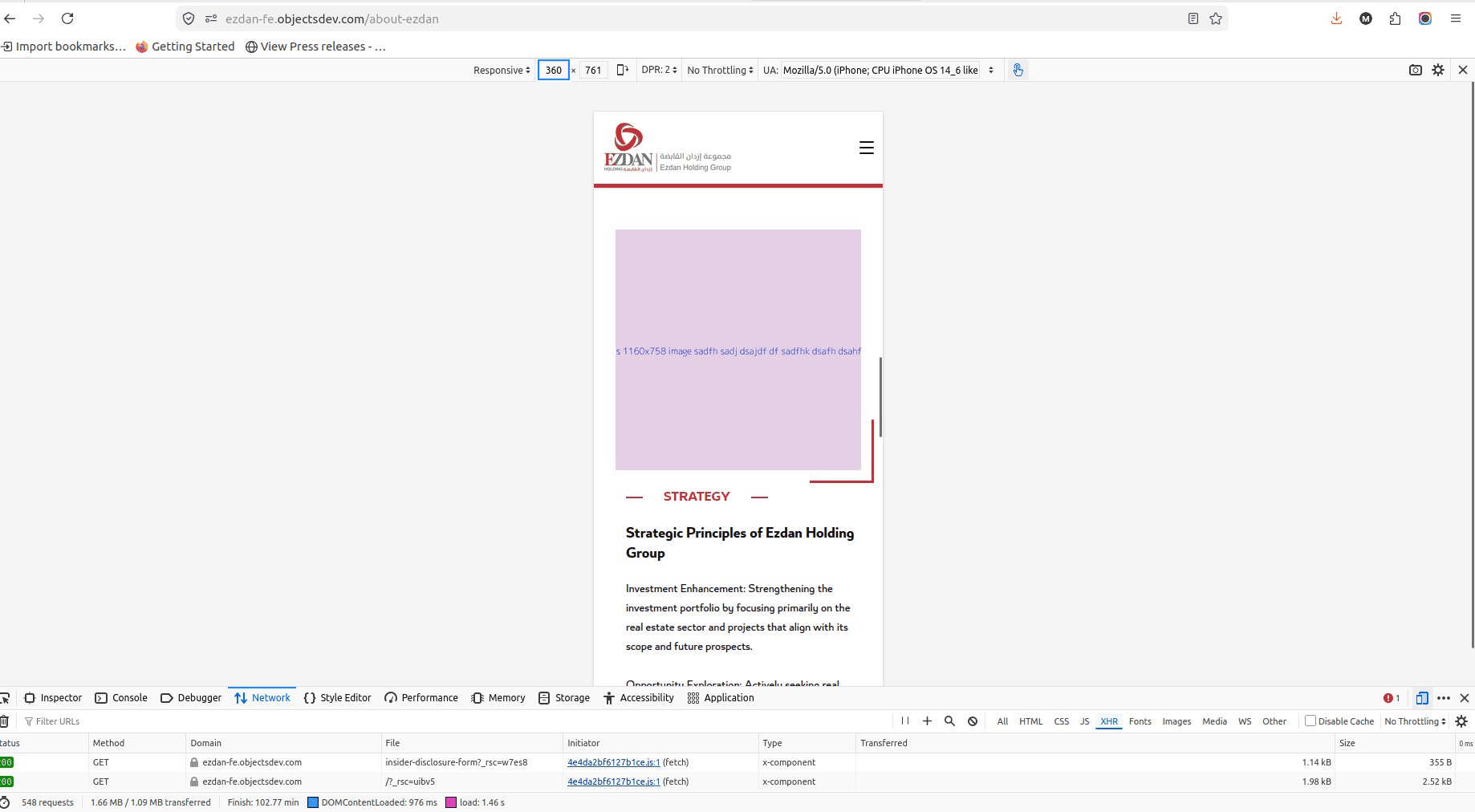1475x812 pixels.
Task: Open the Accessibility tab
Action: [x=639, y=698]
